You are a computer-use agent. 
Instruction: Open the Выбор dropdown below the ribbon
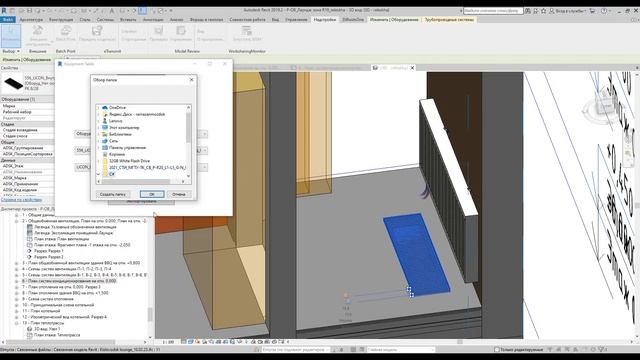(11, 51)
